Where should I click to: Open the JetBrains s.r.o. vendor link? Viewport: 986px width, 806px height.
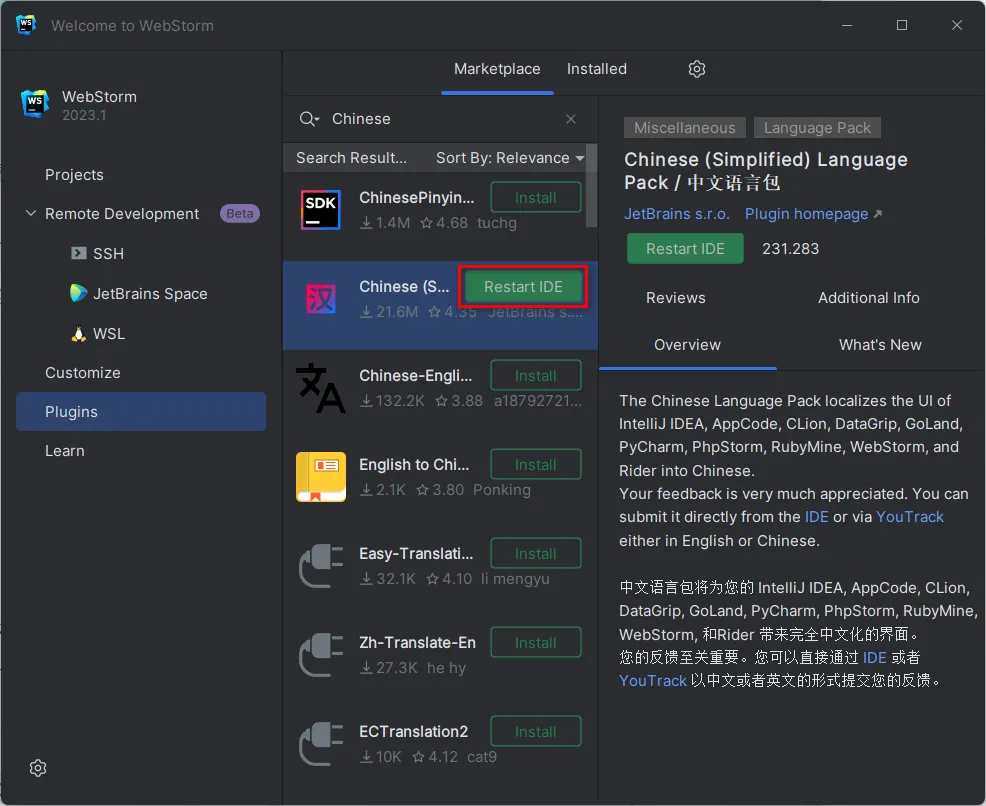pos(677,214)
